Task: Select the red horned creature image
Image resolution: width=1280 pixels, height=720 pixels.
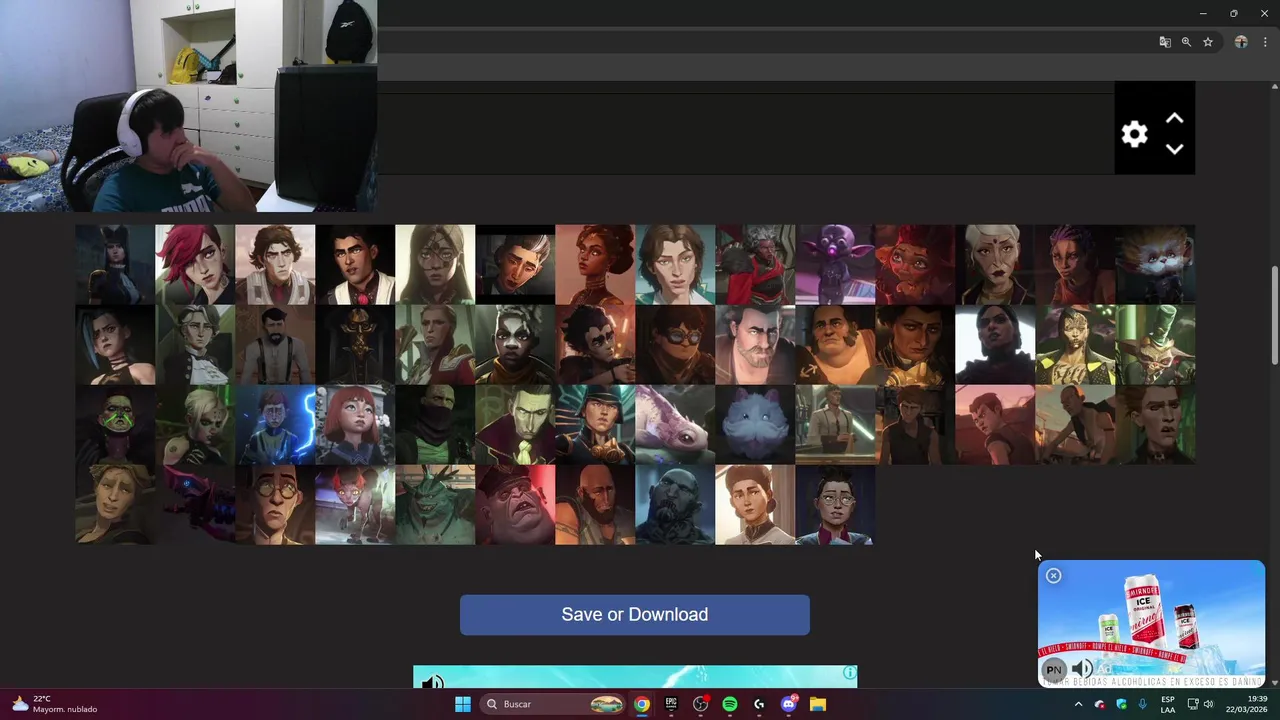Action: click(x=355, y=504)
